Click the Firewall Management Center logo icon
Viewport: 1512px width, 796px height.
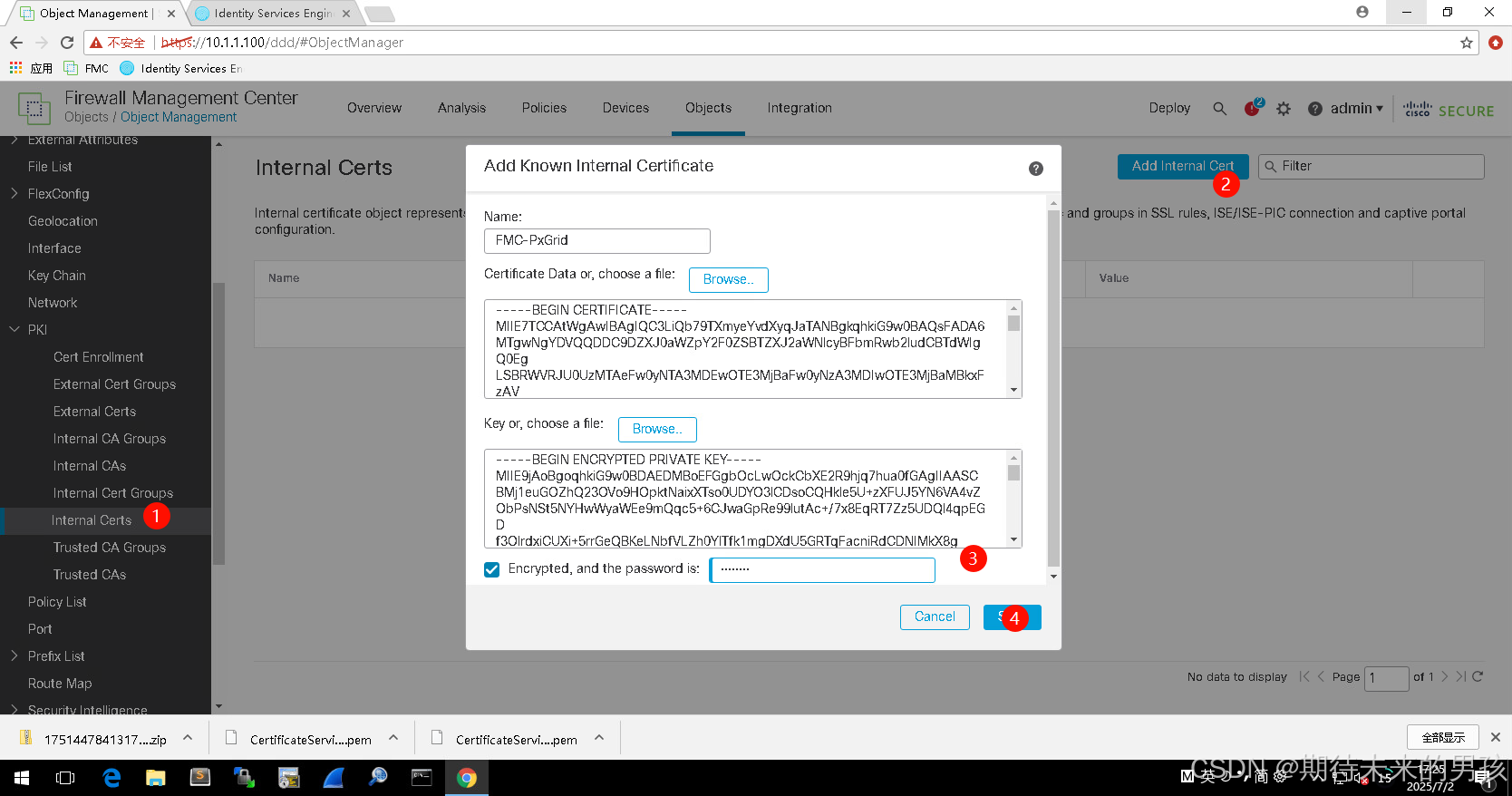pyautogui.click(x=34, y=108)
